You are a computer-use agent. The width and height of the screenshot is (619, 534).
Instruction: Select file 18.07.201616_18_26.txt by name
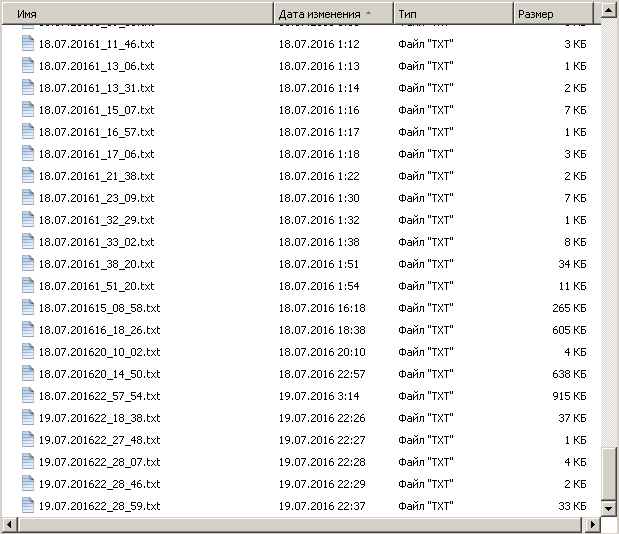pyautogui.click(x=99, y=330)
